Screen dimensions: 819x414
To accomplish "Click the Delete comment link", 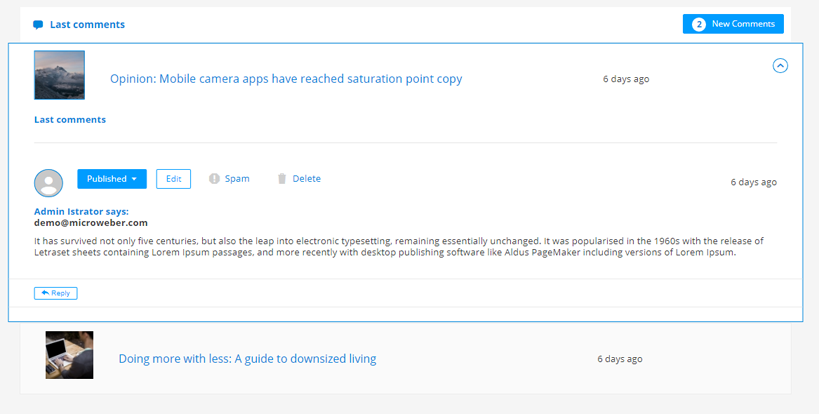I will coord(307,179).
